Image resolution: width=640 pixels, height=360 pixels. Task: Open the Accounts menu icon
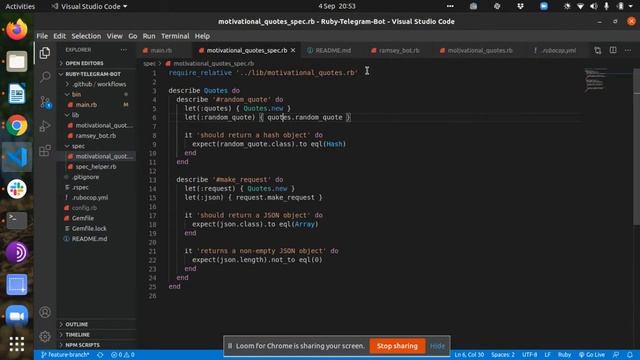pos(45,312)
